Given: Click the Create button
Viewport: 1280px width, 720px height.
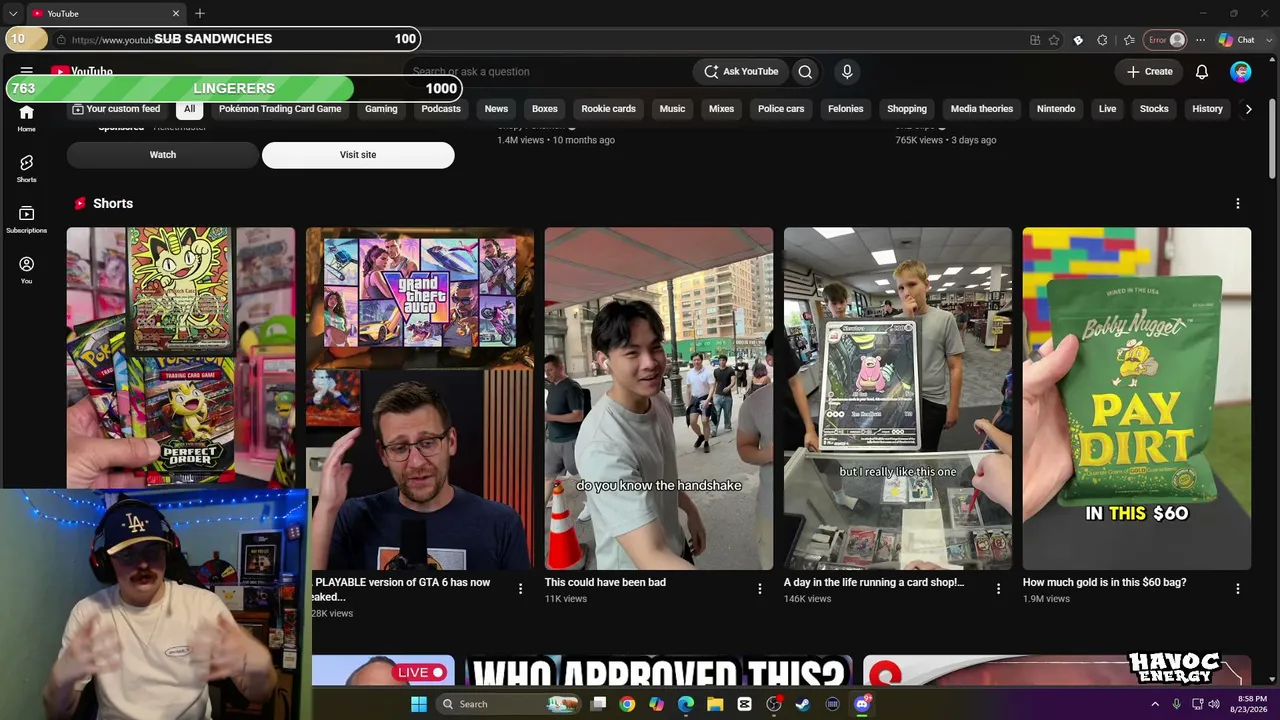Looking at the screenshot, I should pyautogui.click(x=1149, y=72).
